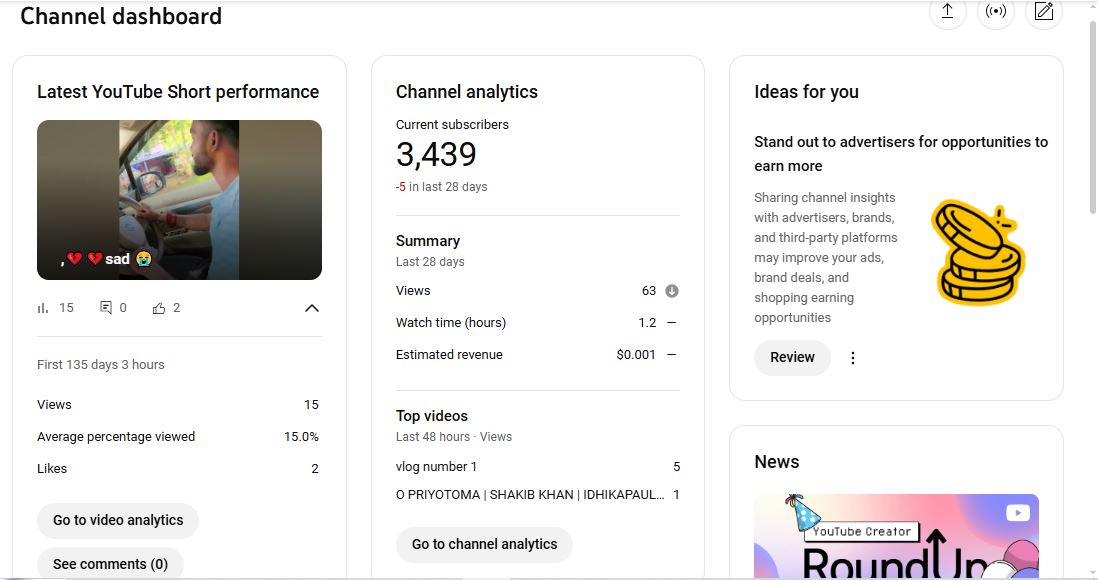This screenshot has width=1098, height=580.
Task: Click the views bar chart icon showing 15
Action: [43, 308]
